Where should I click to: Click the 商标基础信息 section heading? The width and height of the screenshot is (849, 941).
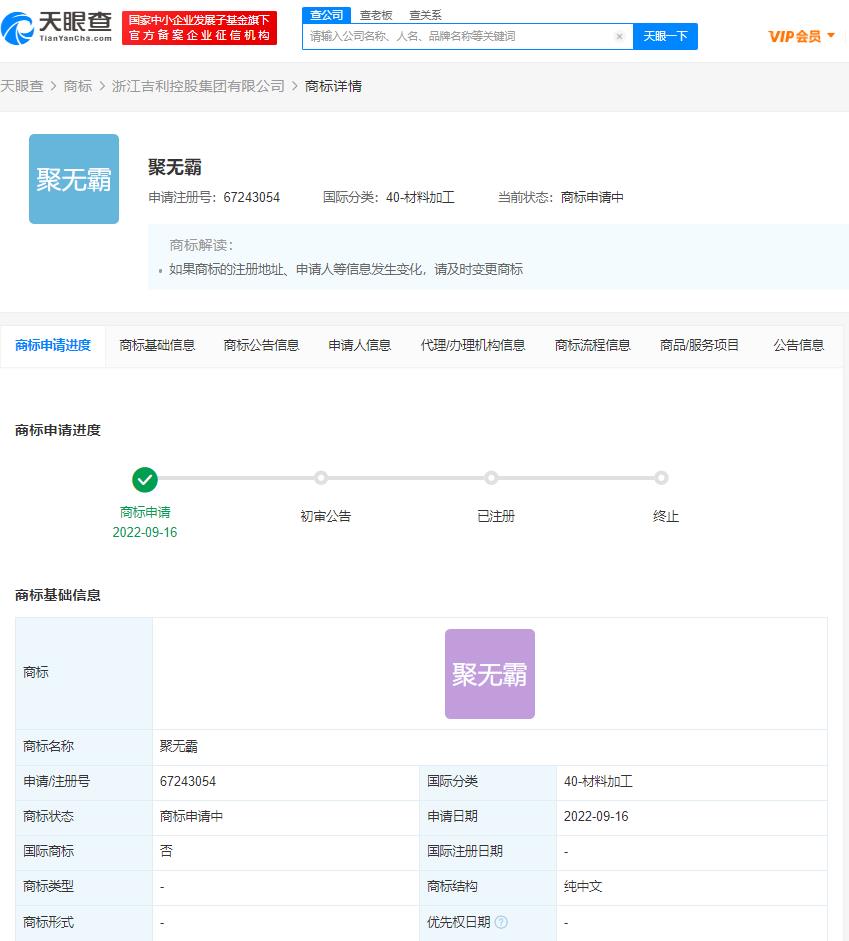coord(58,595)
